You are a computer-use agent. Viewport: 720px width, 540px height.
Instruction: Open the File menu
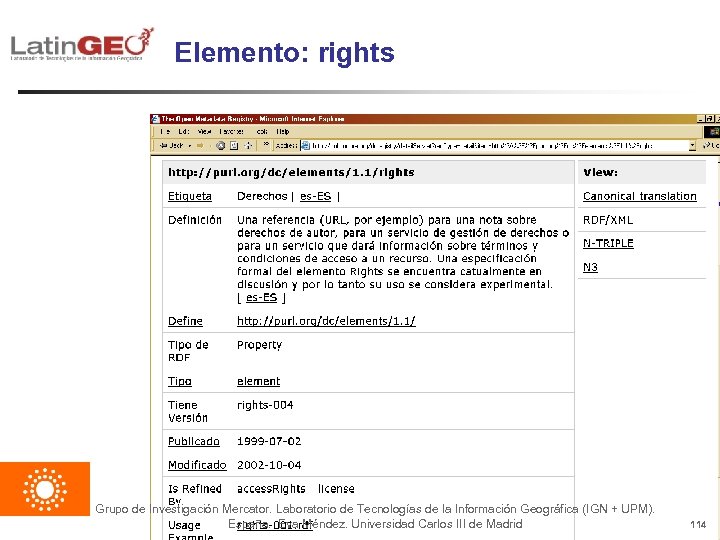165,131
